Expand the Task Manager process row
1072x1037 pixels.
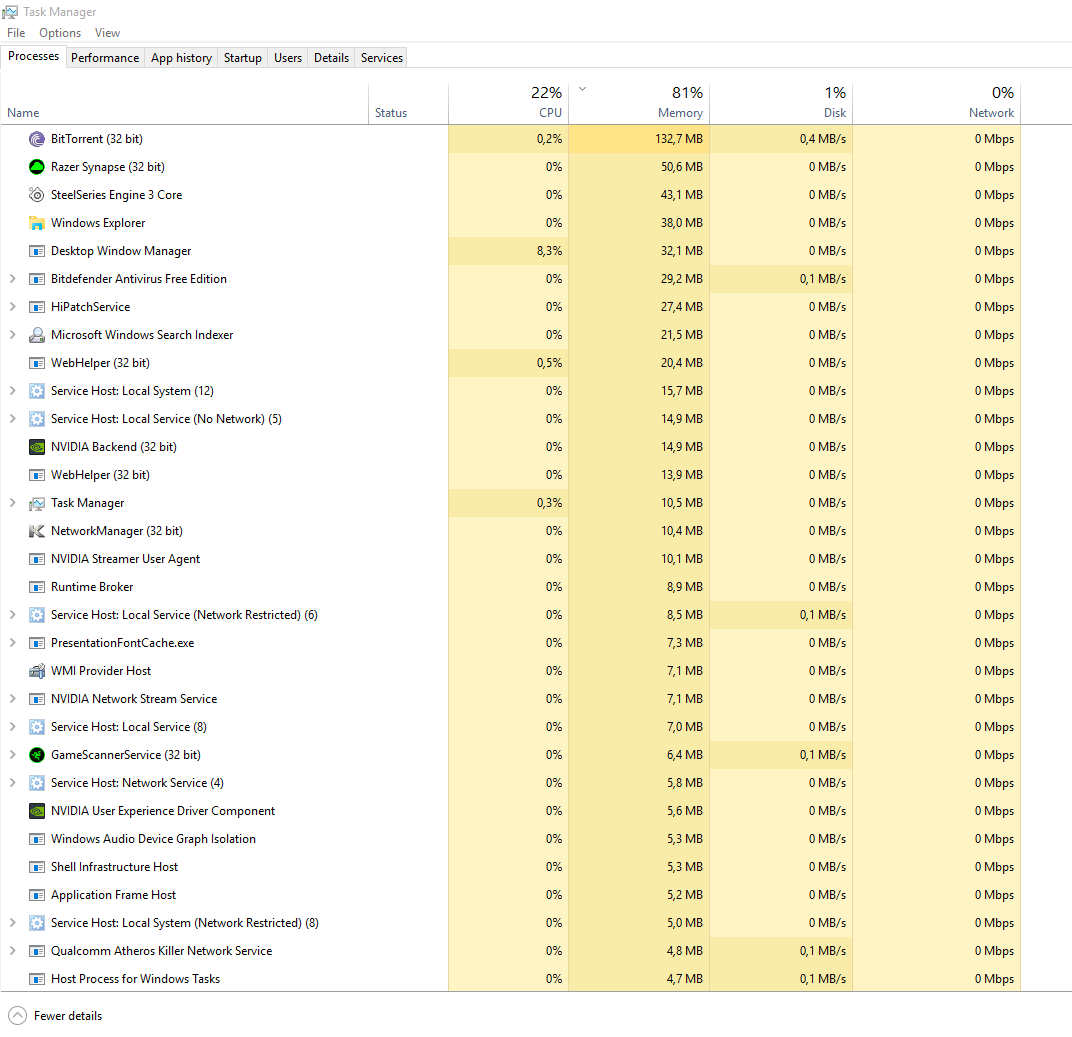[12, 503]
